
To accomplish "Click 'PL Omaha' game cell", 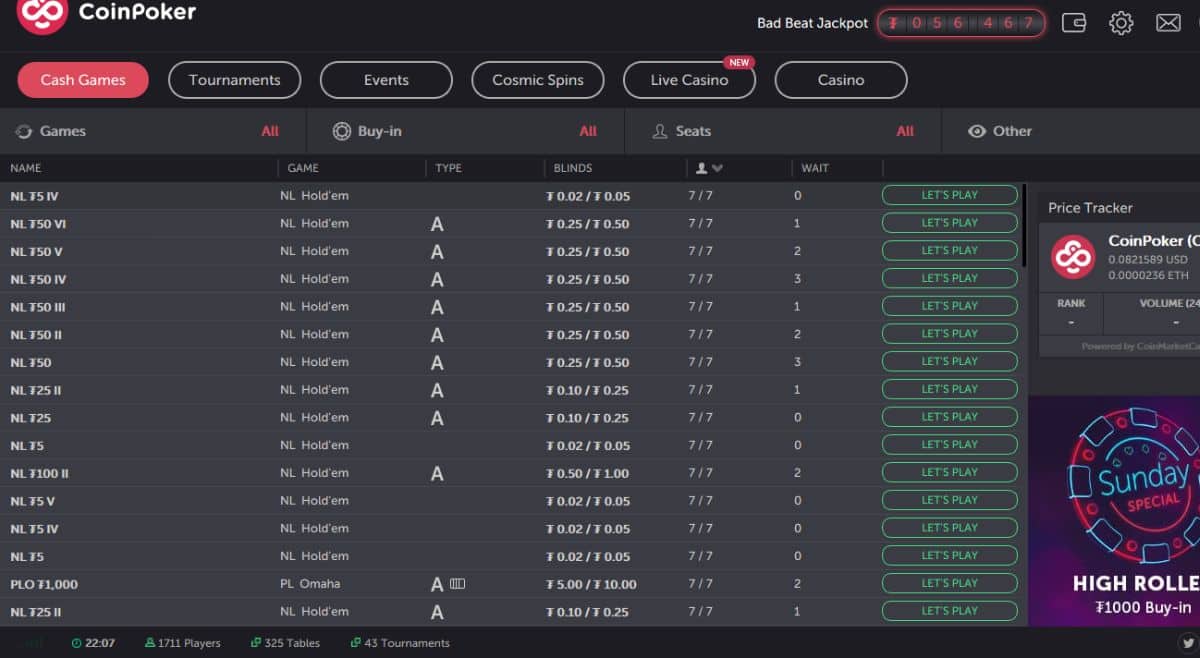I will [310, 584].
